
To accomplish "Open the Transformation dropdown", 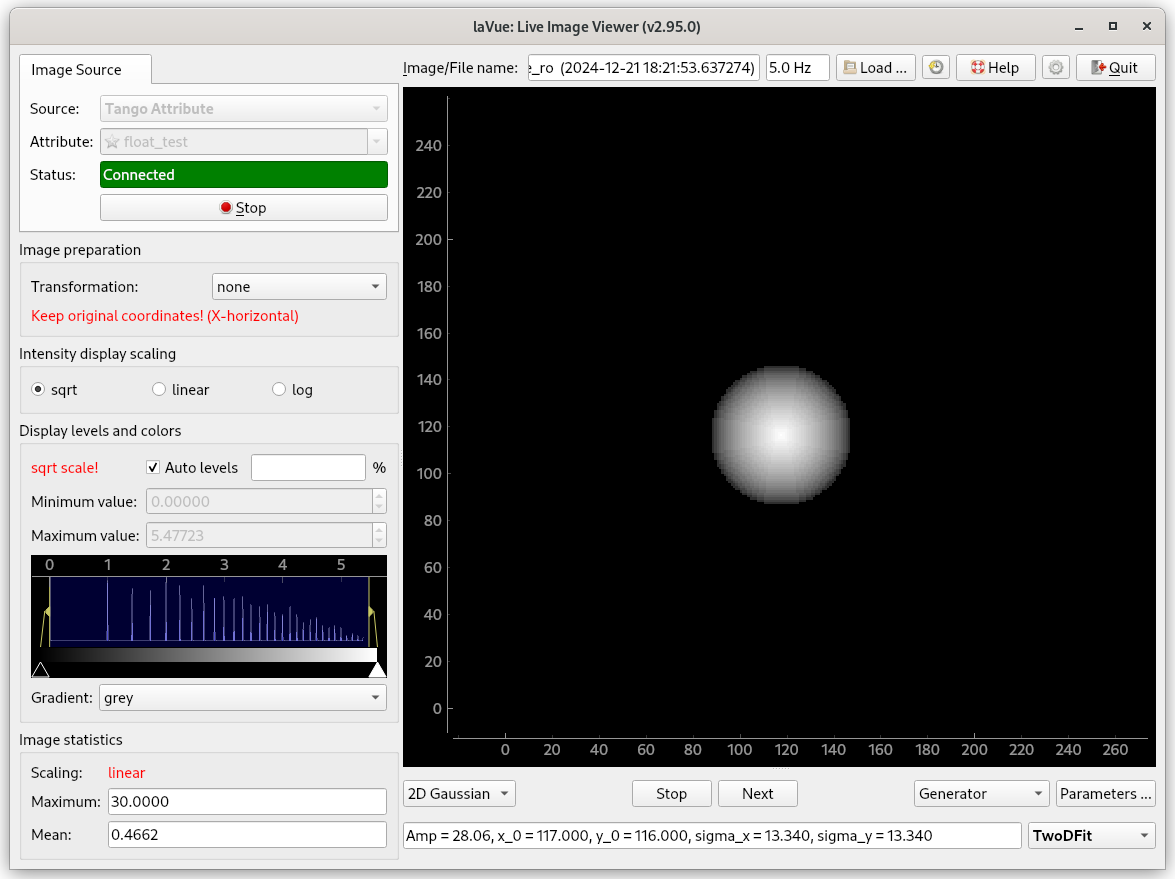I will pyautogui.click(x=299, y=287).
